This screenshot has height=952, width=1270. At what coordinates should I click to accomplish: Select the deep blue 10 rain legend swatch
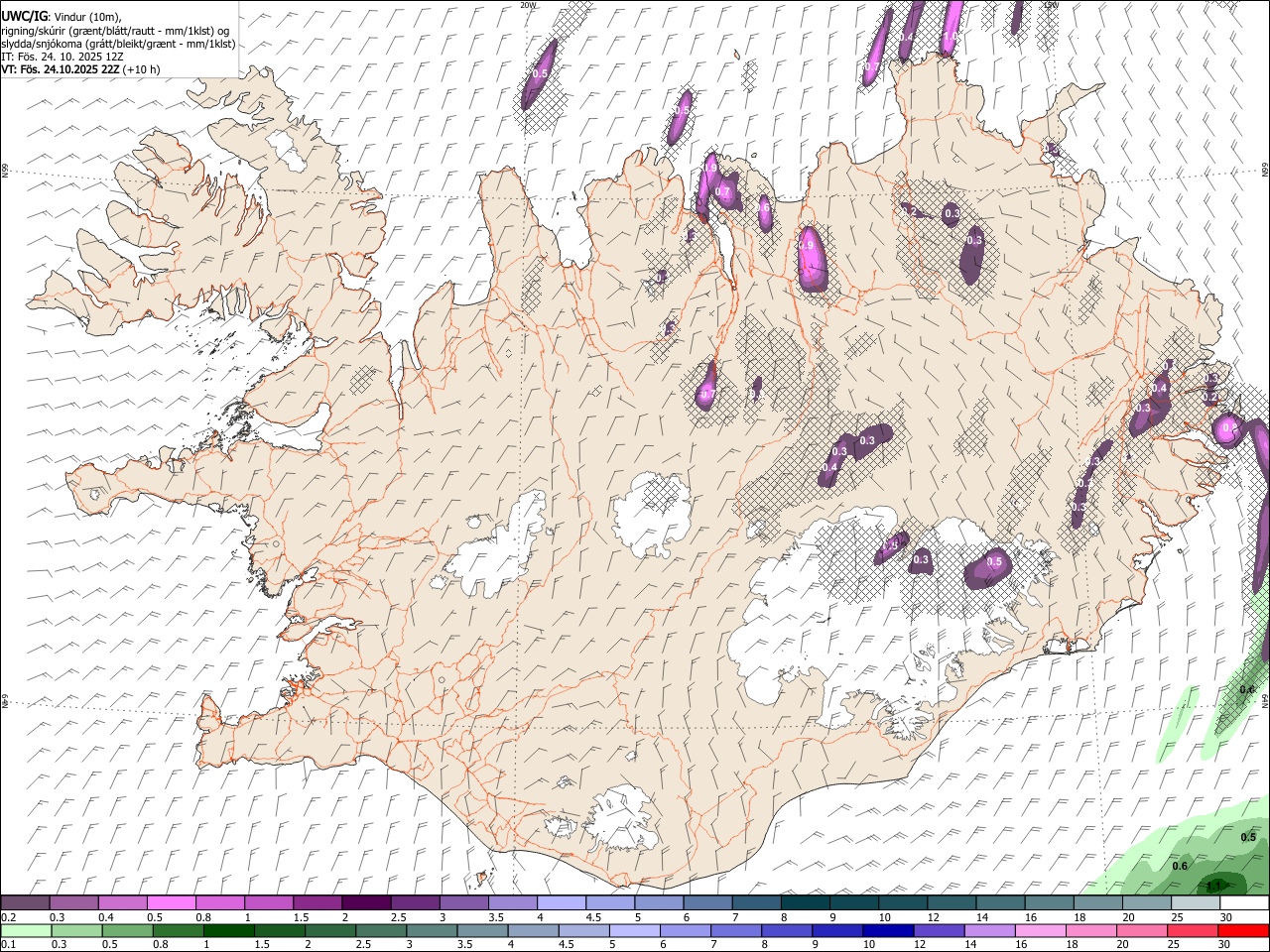pos(888,931)
